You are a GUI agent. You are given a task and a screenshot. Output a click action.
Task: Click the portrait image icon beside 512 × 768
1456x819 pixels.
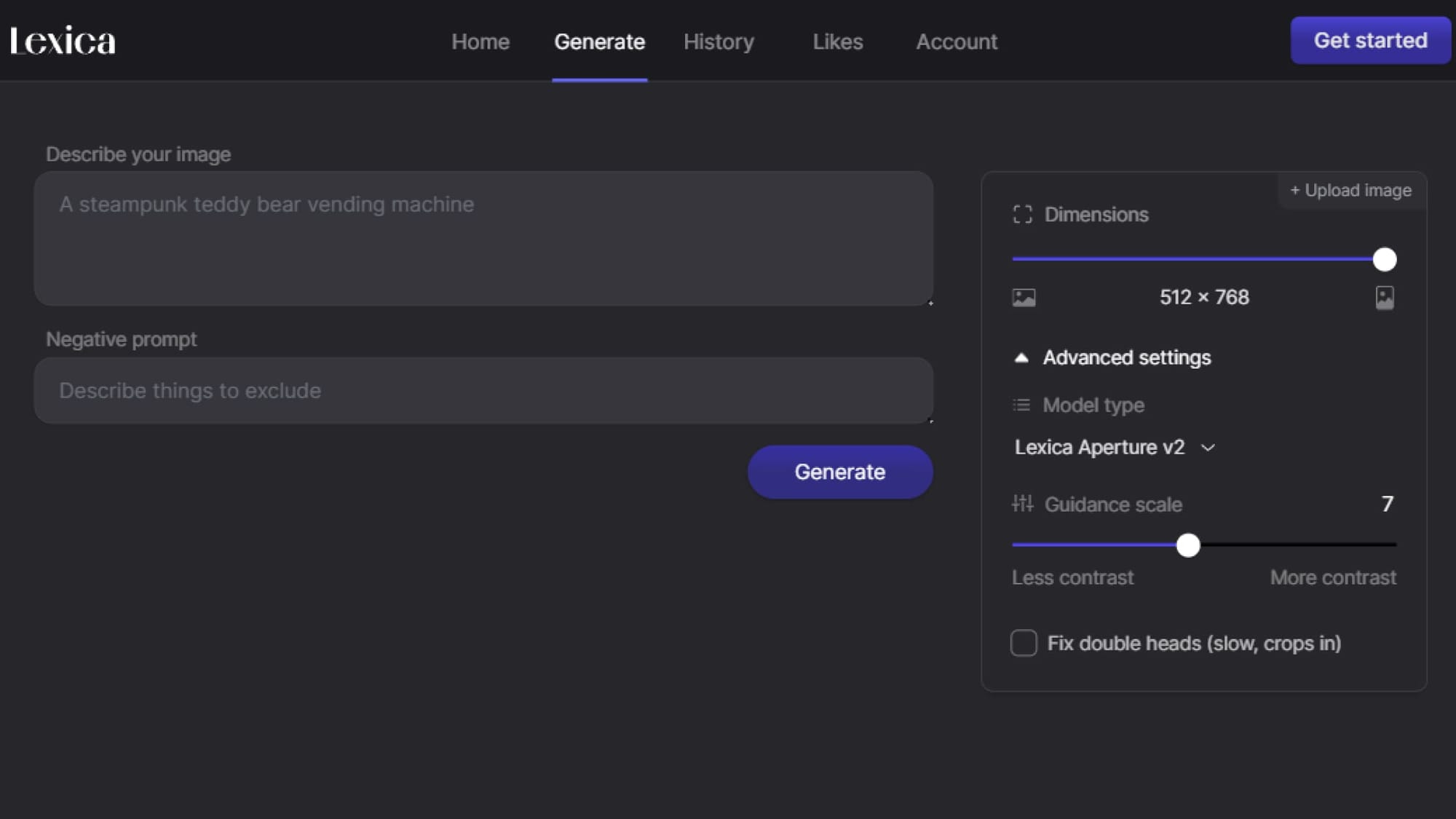point(1384,298)
